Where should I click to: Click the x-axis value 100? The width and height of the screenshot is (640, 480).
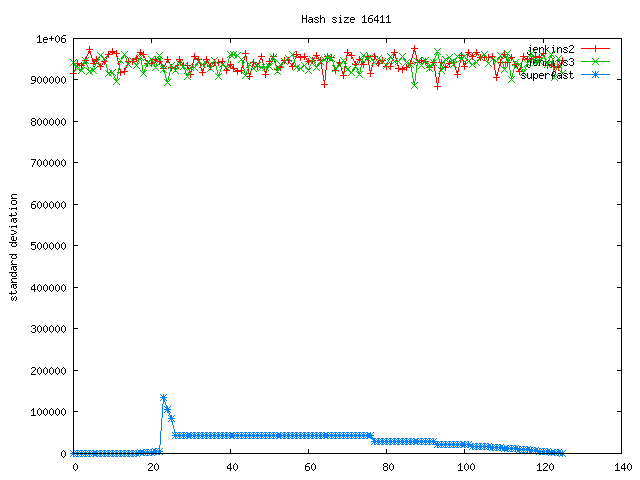pos(466,467)
